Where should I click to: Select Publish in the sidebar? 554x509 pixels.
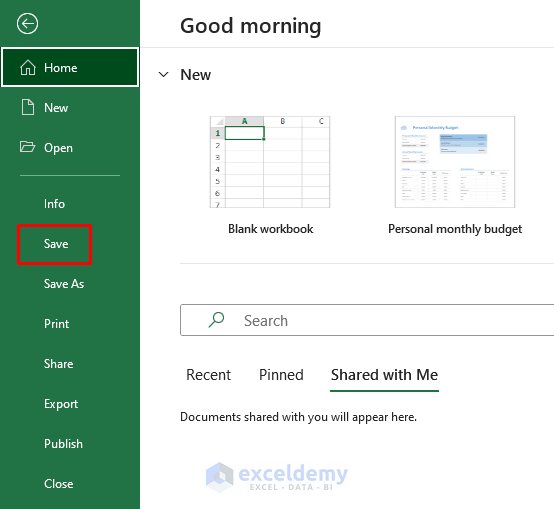63,444
